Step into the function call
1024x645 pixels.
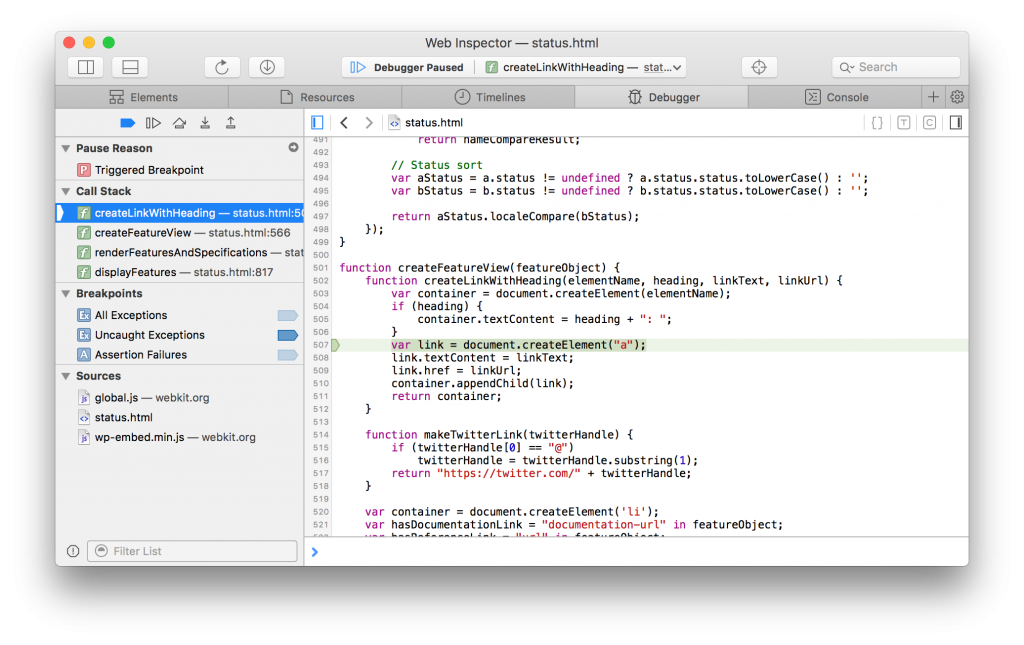(x=204, y=122)
